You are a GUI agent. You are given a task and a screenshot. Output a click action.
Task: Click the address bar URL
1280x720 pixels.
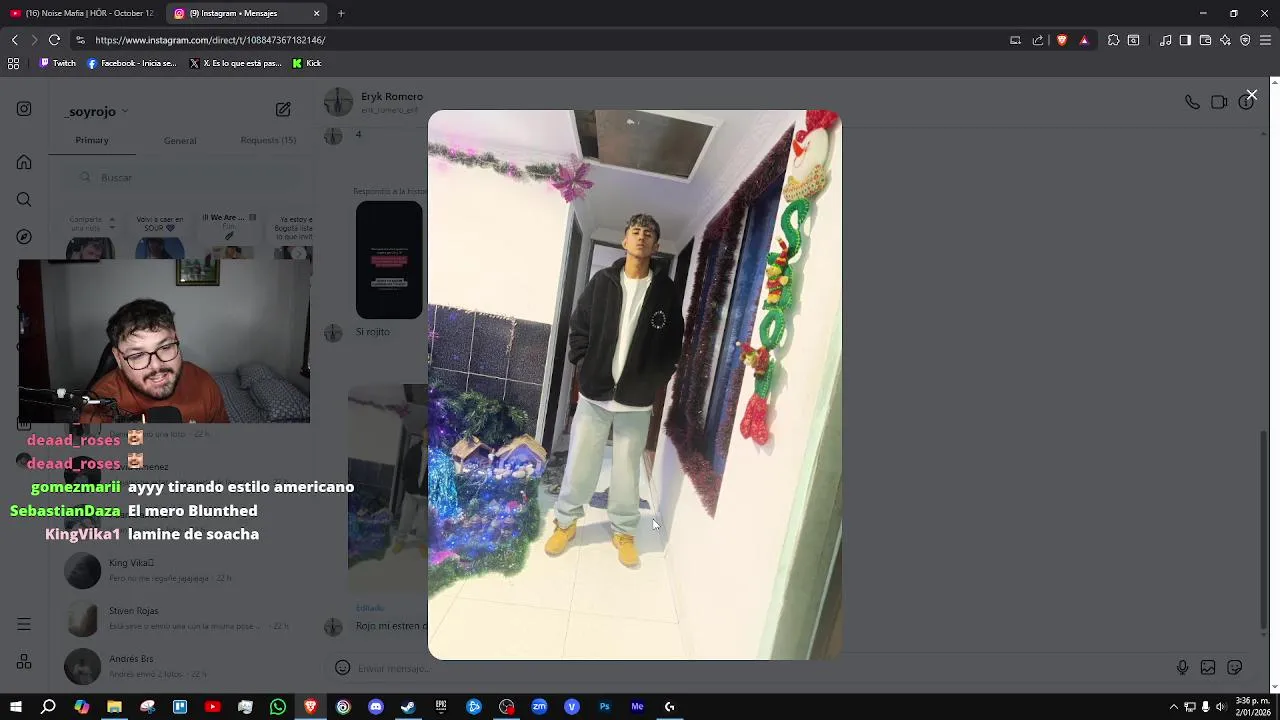tap(210, 40)
